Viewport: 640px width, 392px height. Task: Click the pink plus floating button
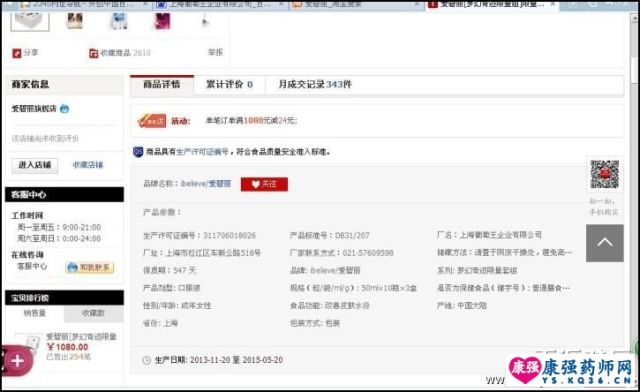(17, 361)
